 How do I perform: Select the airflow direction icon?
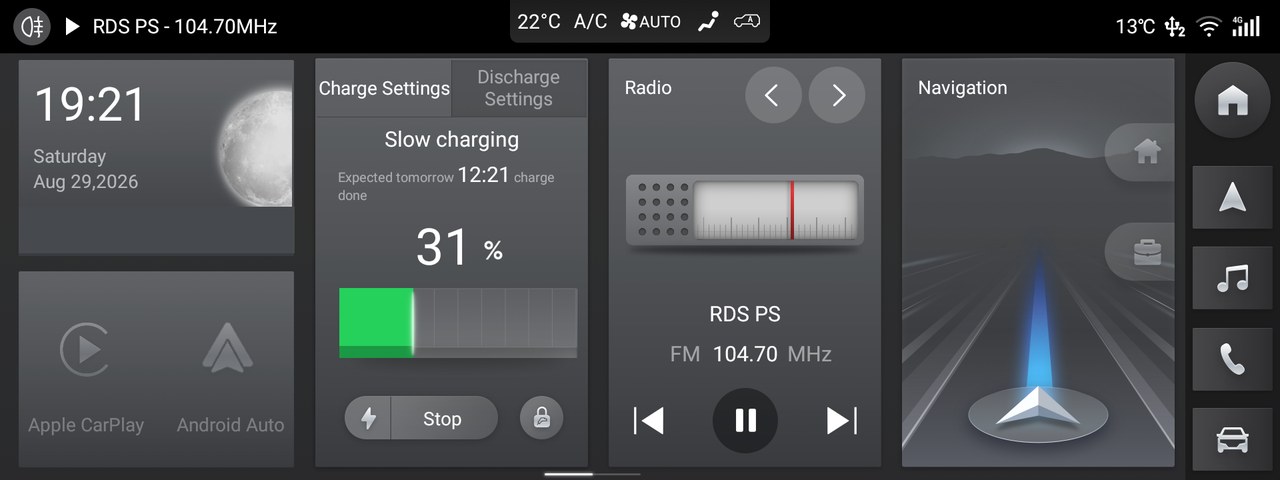pos(708,21)
